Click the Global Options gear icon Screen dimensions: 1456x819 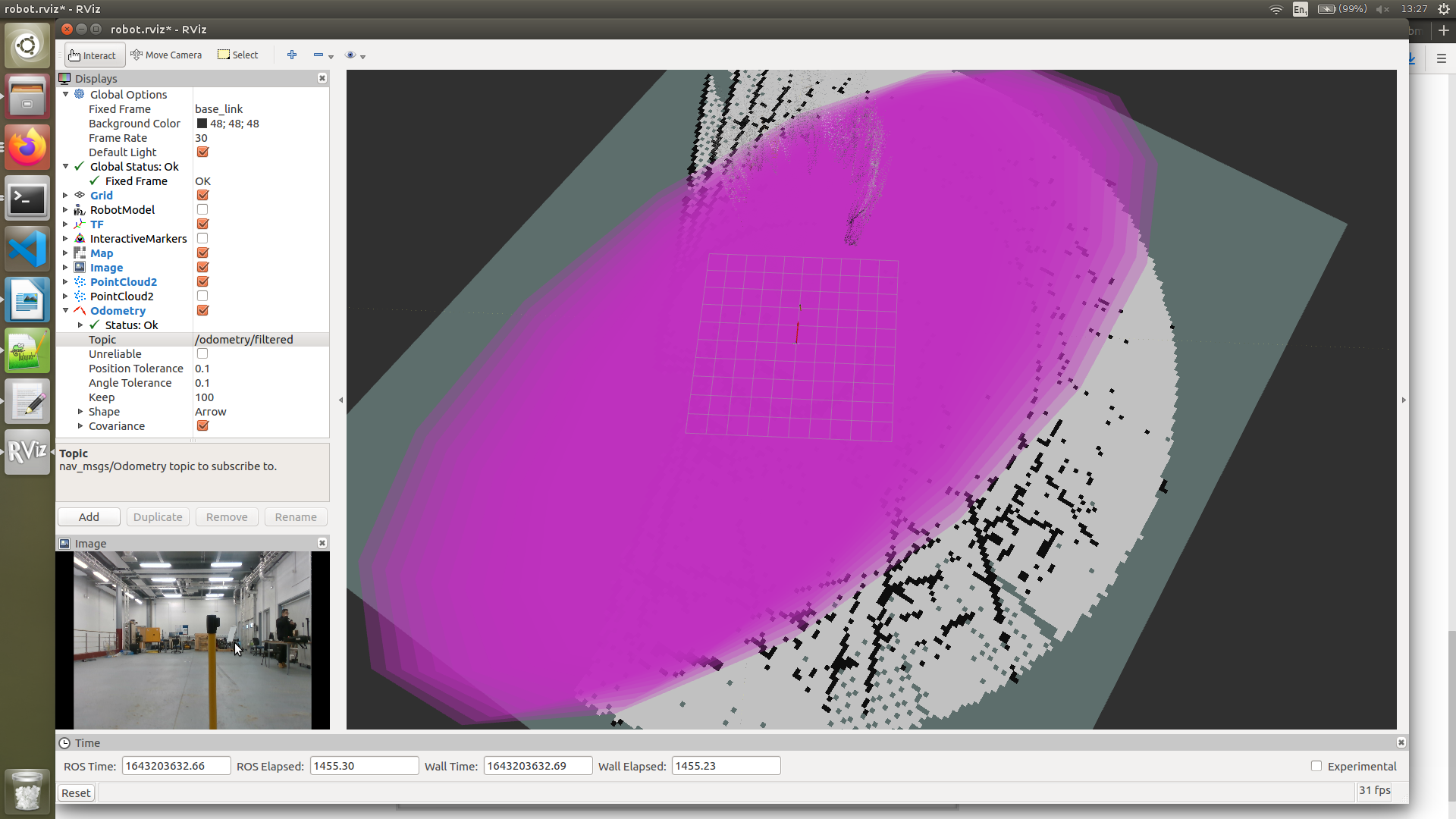click(x=80, y=94)
